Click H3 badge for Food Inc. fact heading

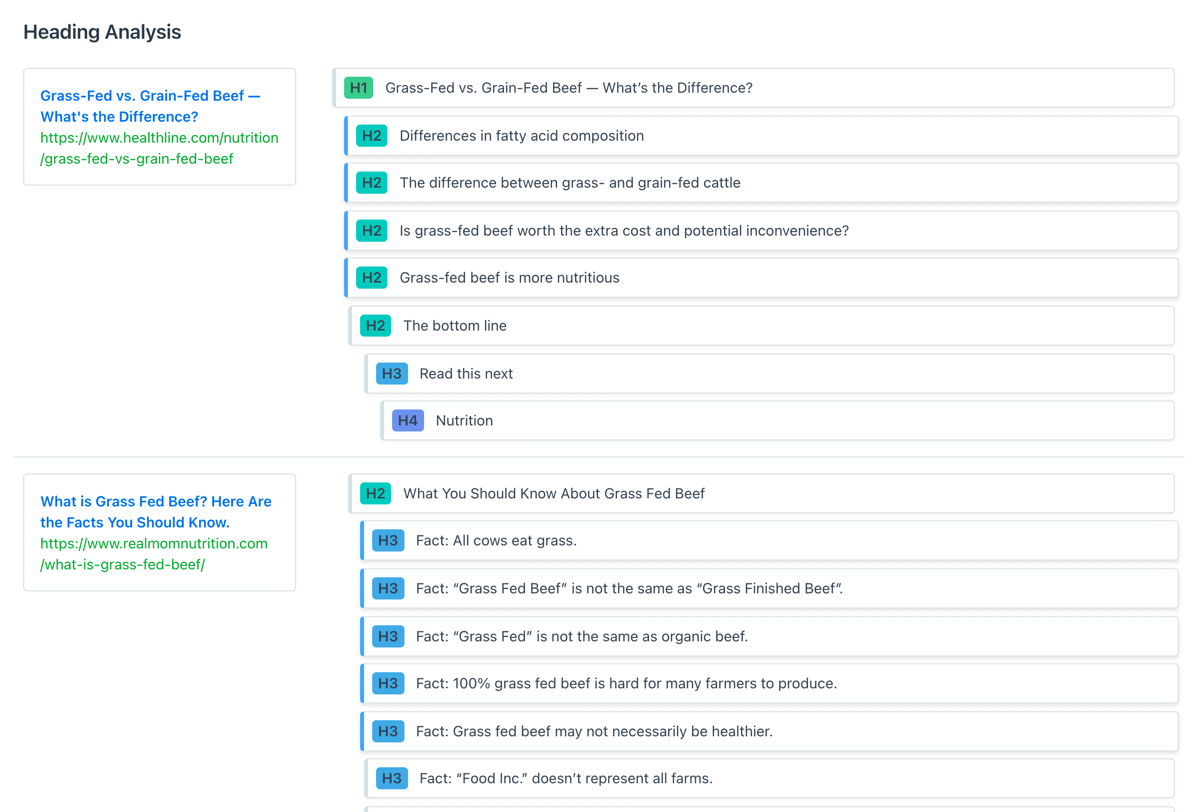pyautogui.click(x=391, y=779)
